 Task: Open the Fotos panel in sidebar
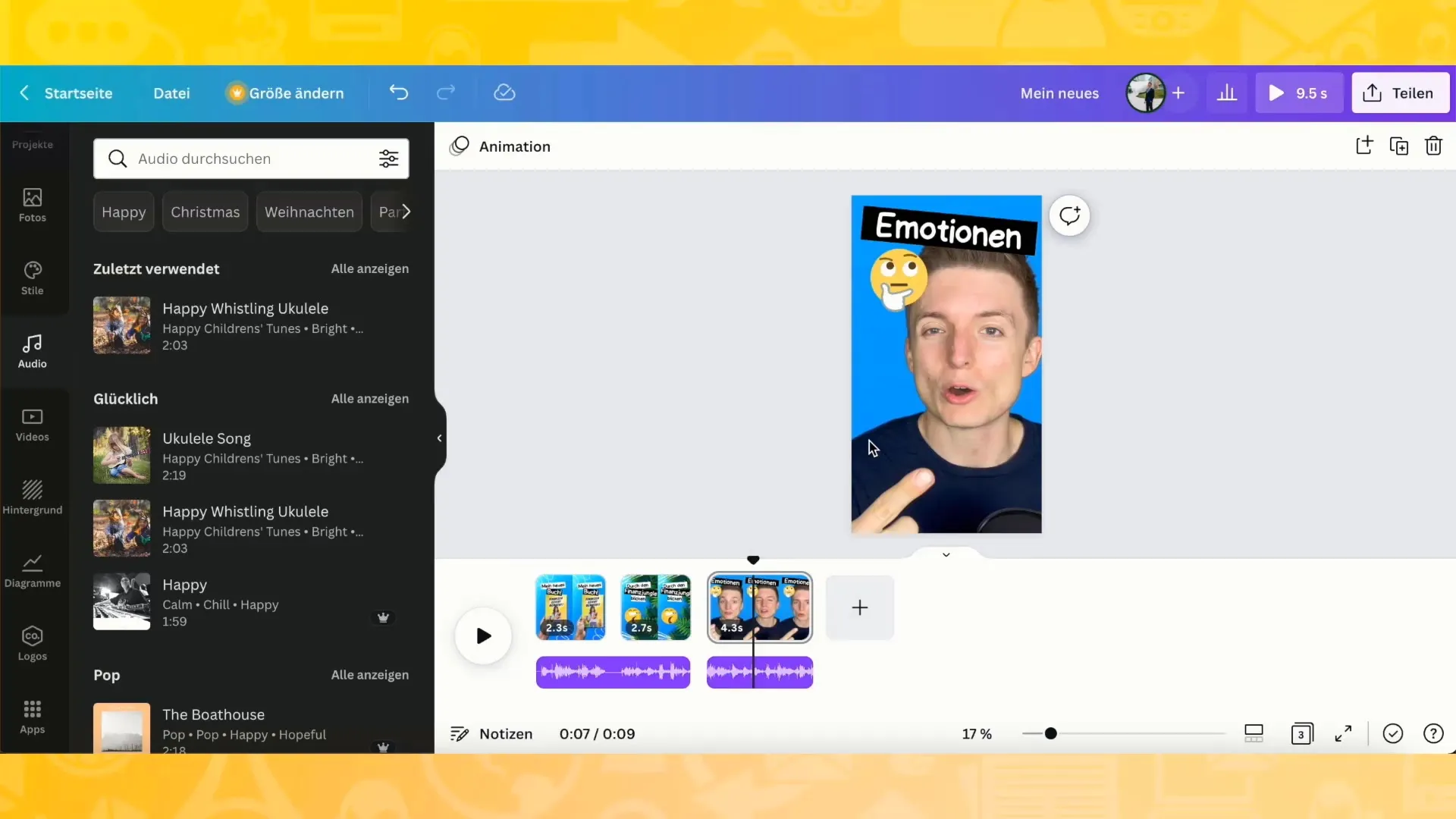[32, 205]
